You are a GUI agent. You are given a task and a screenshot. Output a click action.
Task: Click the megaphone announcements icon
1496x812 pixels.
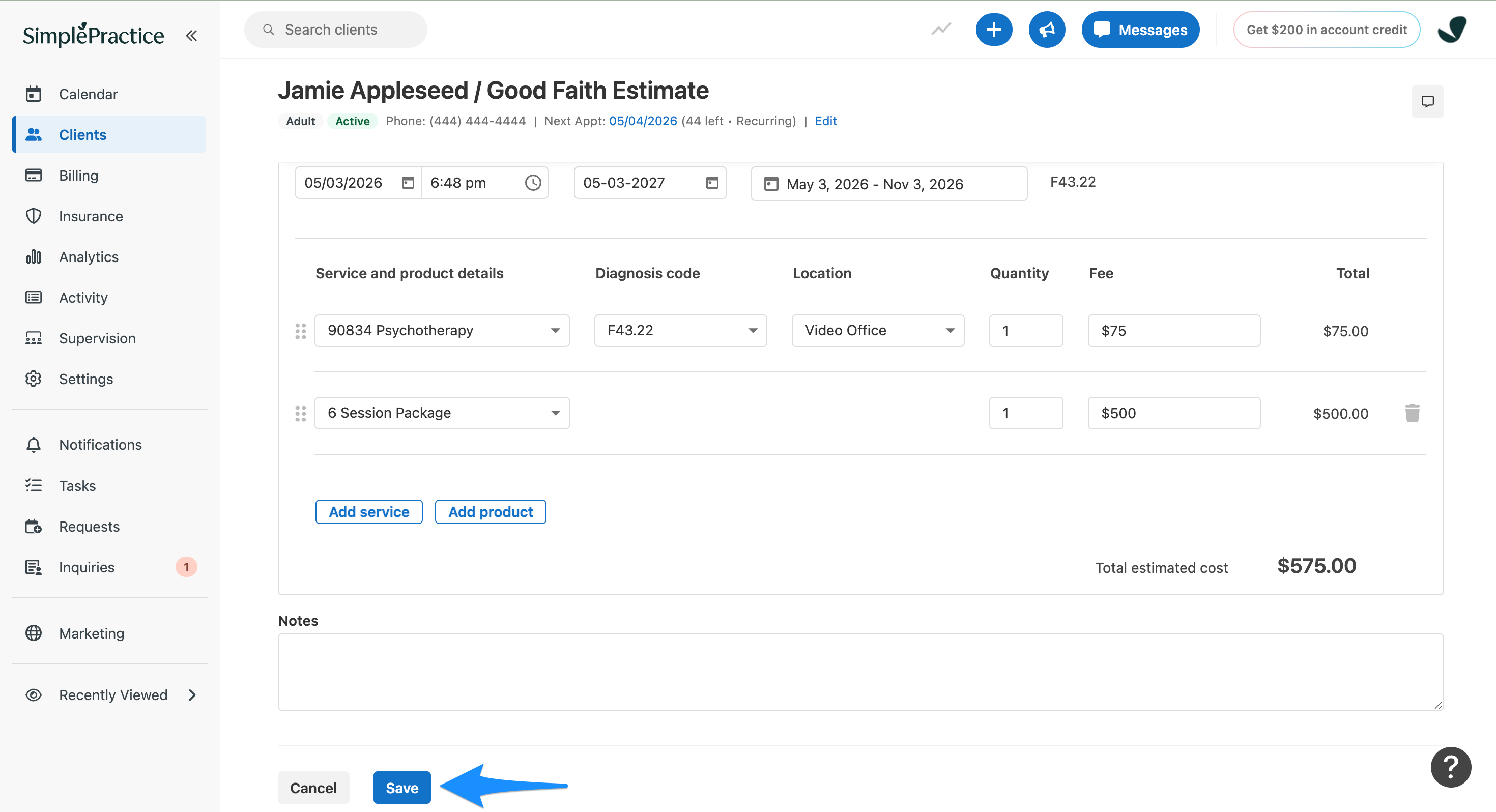[1047, 30]
